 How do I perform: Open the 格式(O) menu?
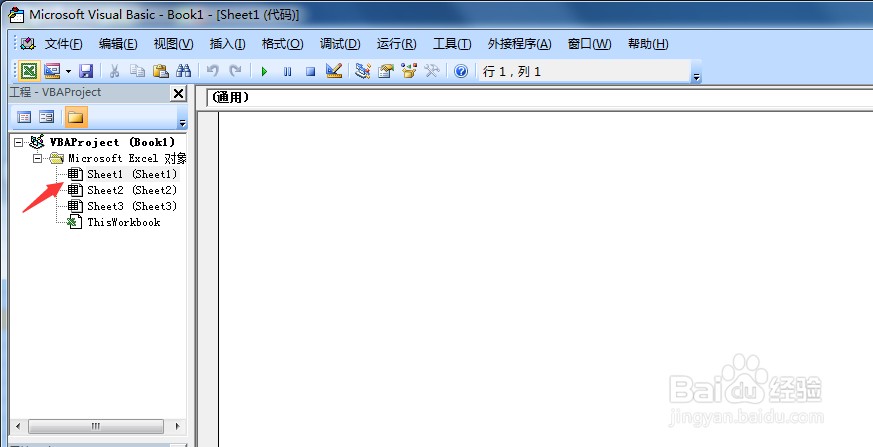coord(282,44)
